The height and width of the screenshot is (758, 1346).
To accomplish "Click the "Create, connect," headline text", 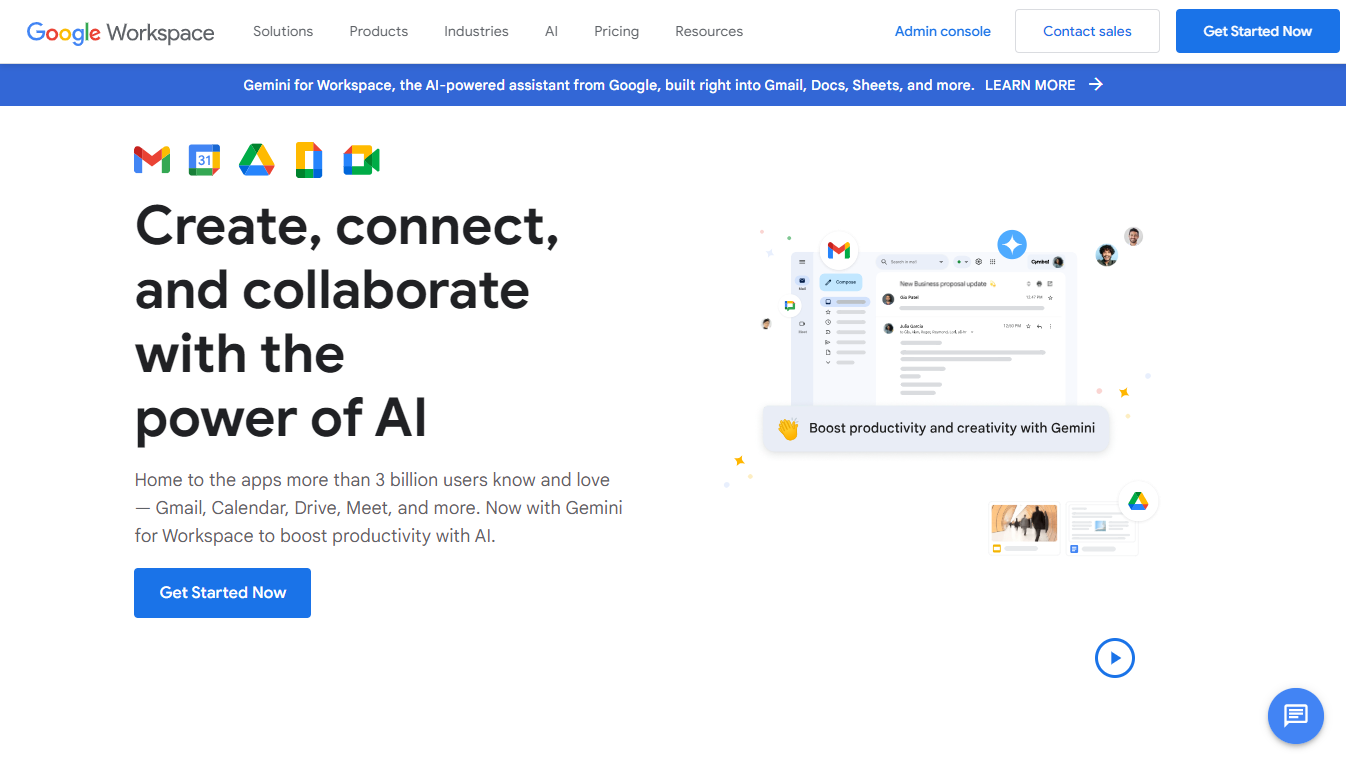I will click(x=347, y=226).
